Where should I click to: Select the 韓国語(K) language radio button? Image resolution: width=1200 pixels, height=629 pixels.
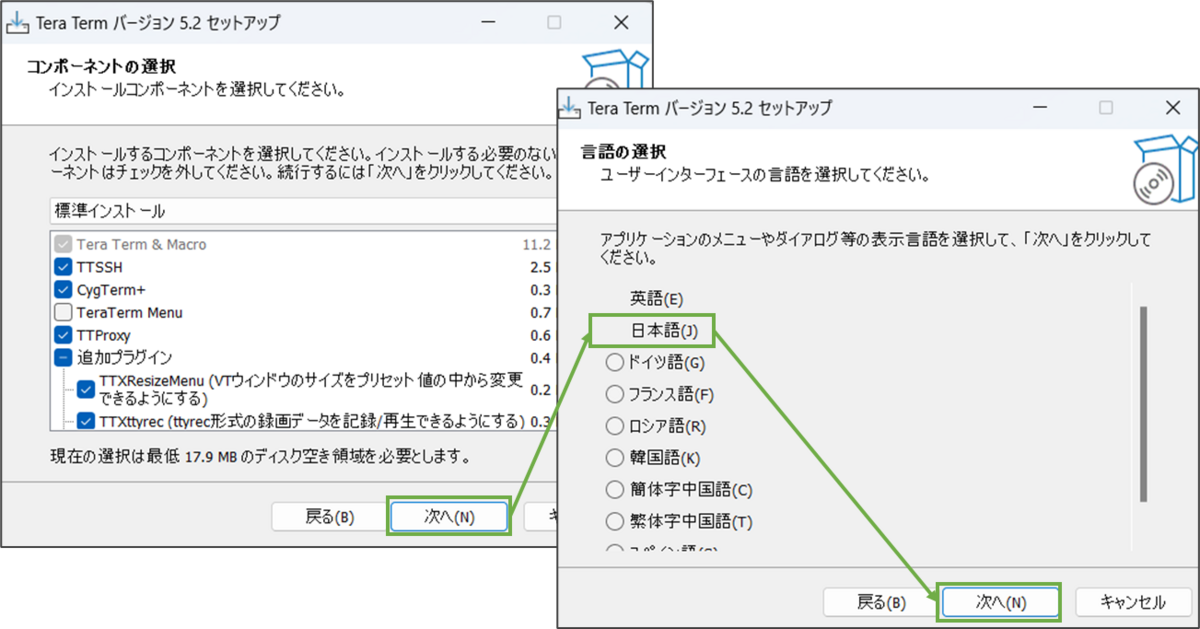(614, 458)
